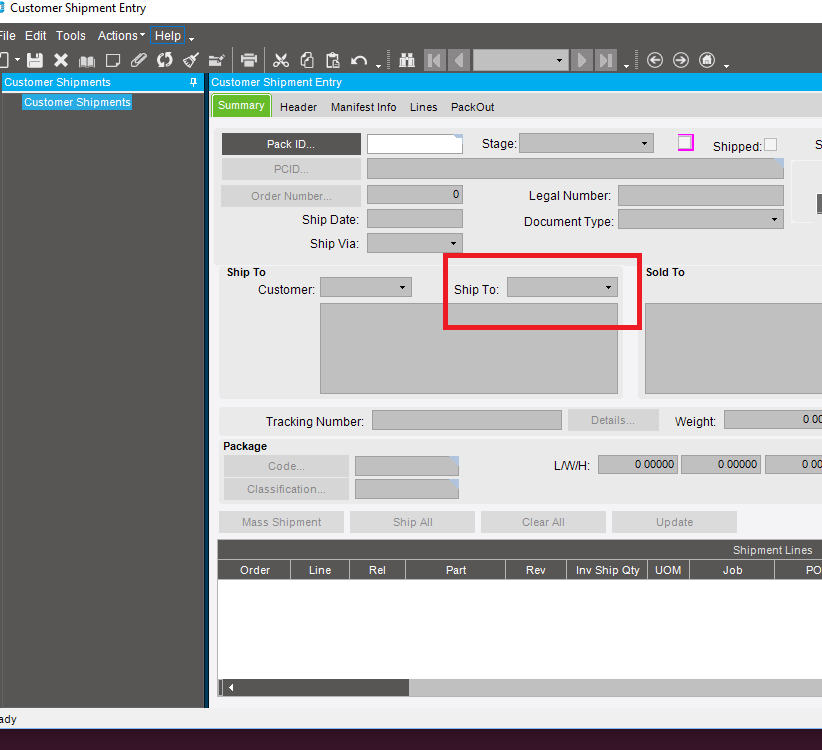
Task: Click the memo note icon in toolbar
Action: coord(113,61)
